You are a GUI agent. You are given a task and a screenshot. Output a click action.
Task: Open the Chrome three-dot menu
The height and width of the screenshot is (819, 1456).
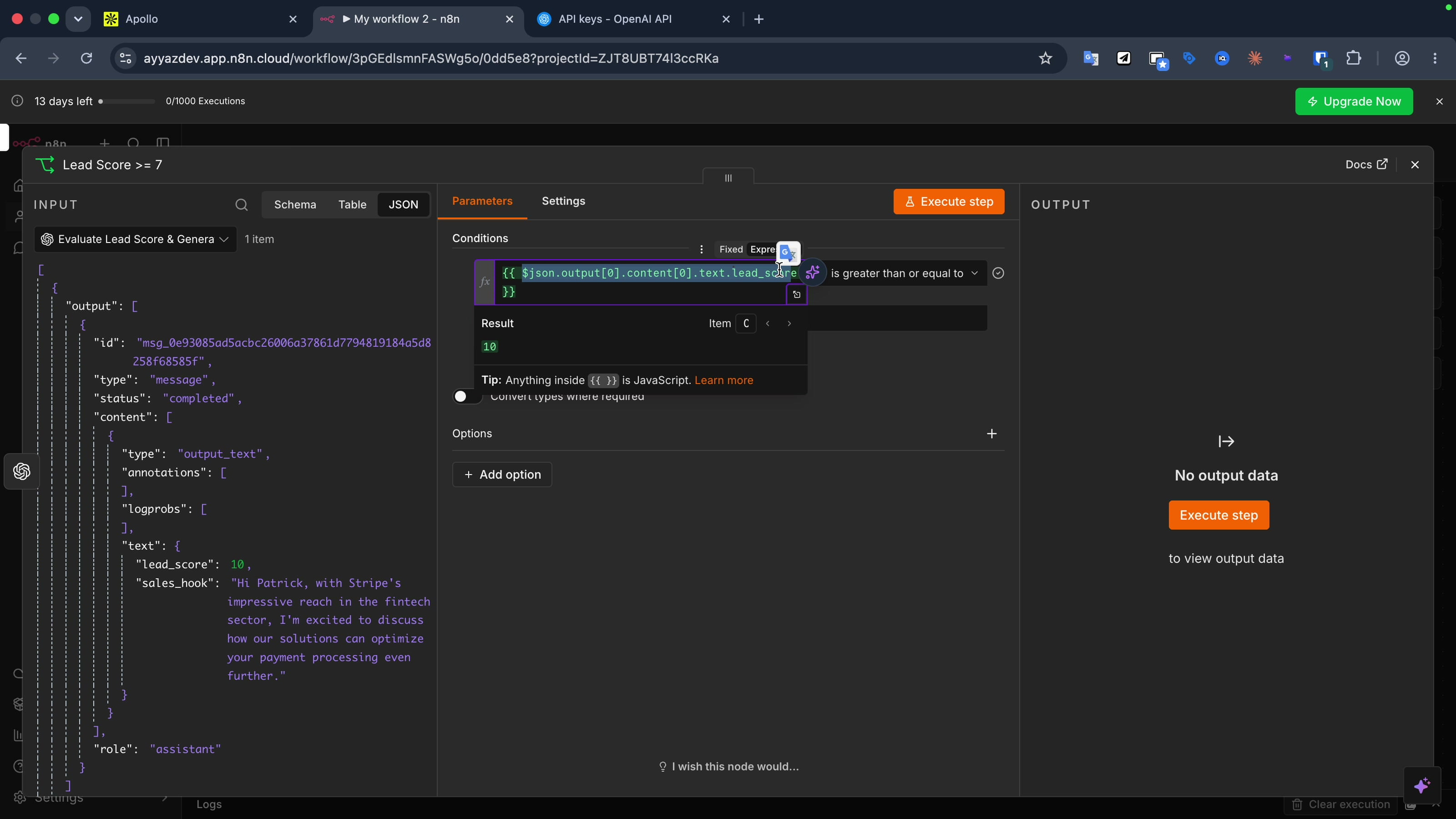1435,58
